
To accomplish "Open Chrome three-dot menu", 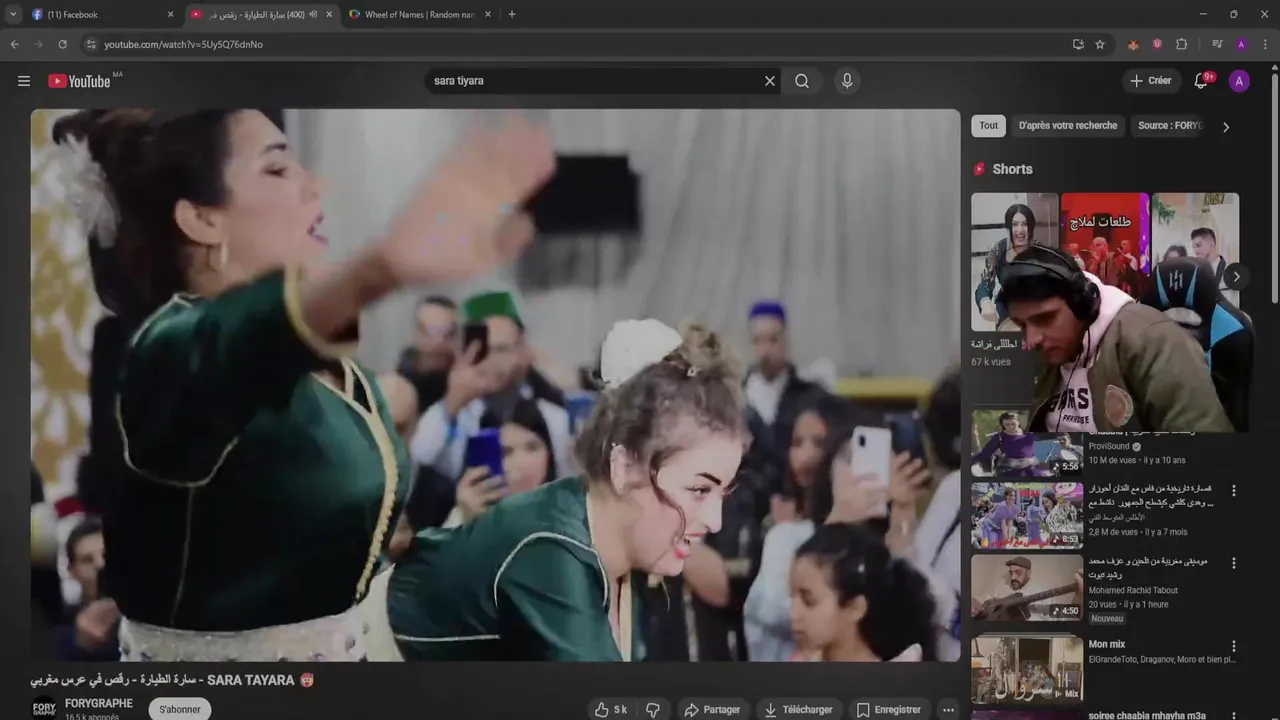I will click(1265, 44).
